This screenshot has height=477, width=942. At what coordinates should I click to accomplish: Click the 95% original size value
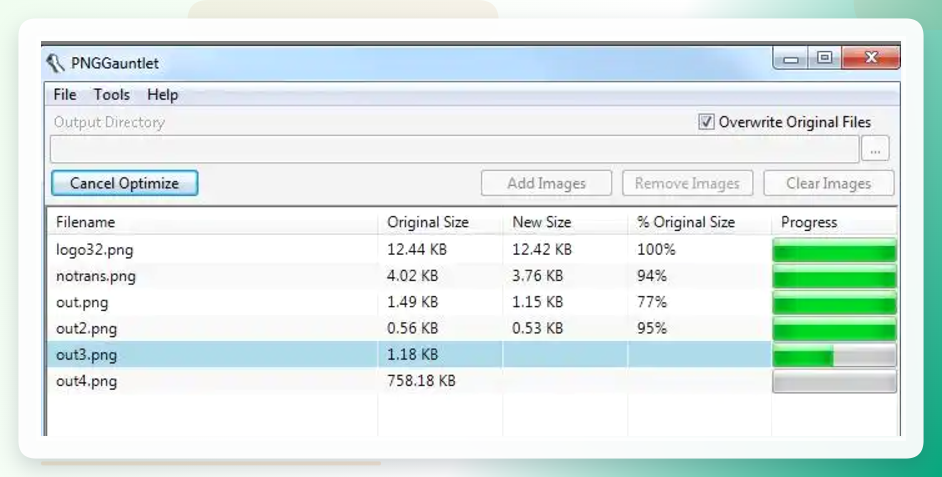(652, 329)
